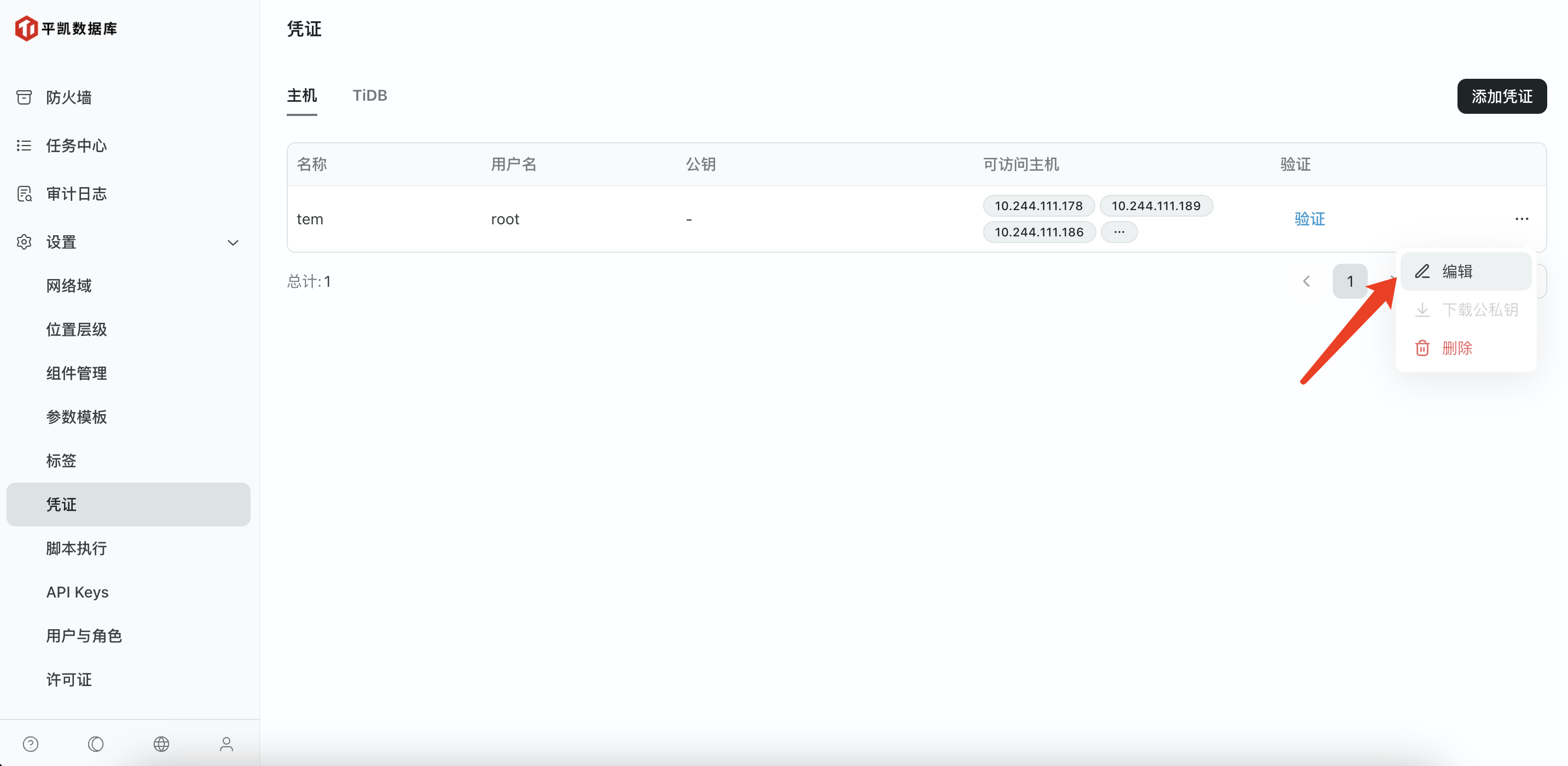Open language selector globe icon
The height and width of the screenshot is (766, 1568).
coord(161,744)
